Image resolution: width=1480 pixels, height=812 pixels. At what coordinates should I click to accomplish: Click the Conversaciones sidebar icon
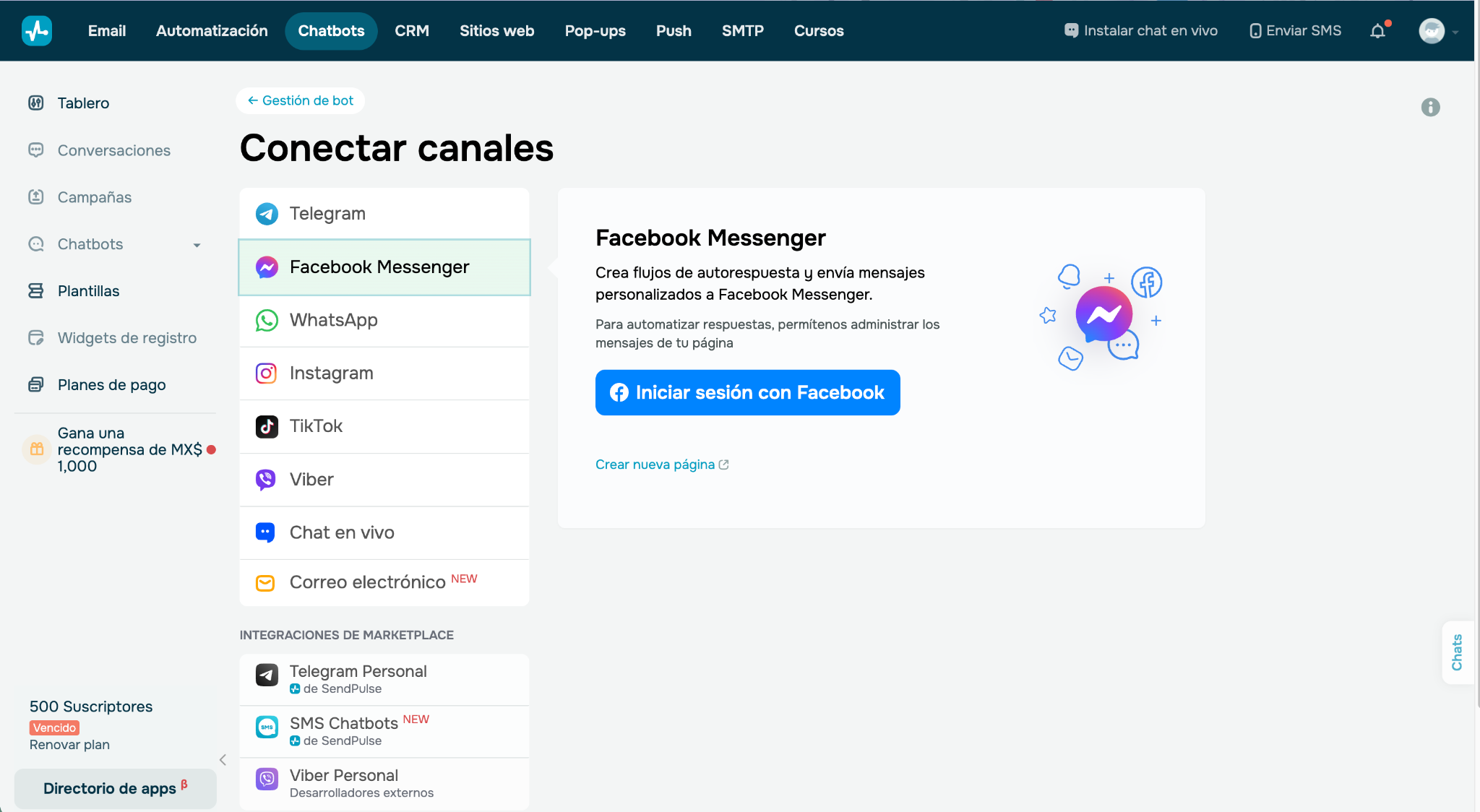36,150
